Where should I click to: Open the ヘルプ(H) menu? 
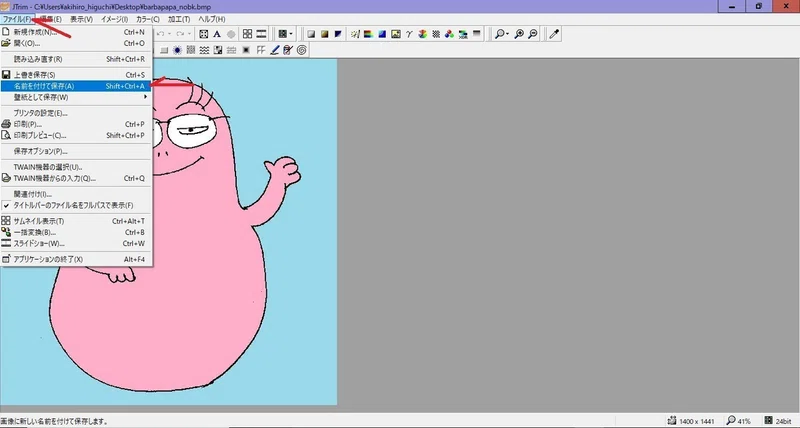coord(211,19)
